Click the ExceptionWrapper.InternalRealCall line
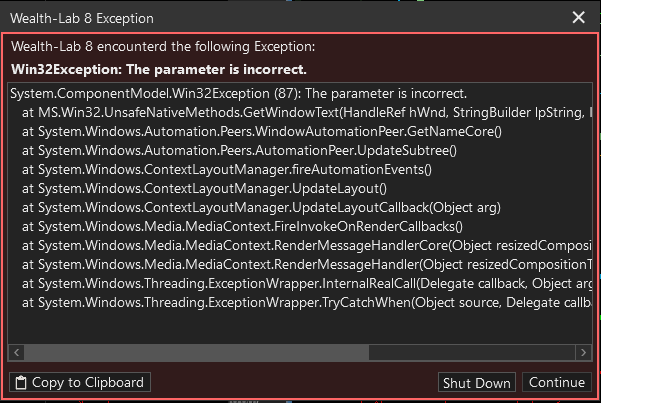 [x=307, y=284]
